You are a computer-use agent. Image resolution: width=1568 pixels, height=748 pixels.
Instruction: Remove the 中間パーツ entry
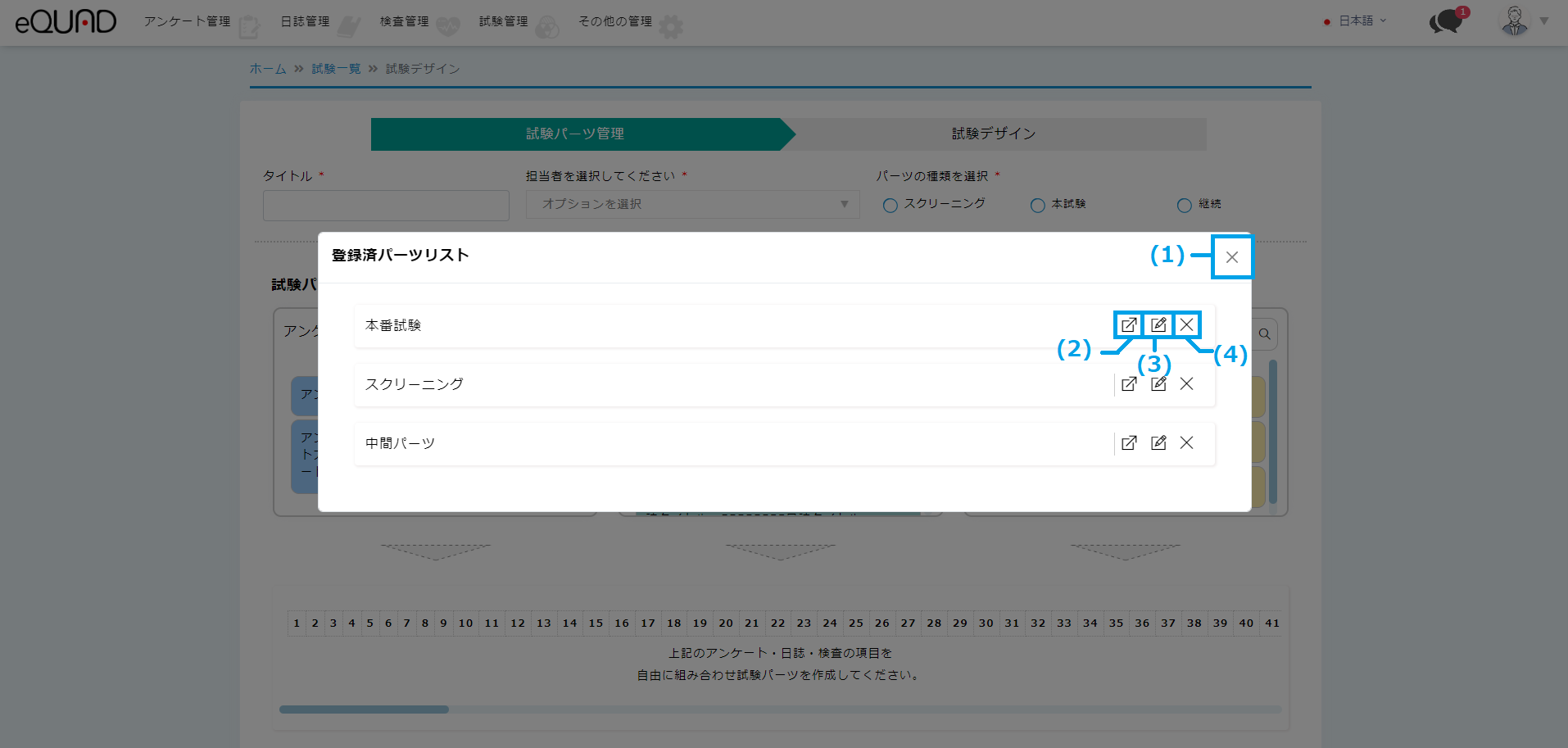[x=1186, y=443]
